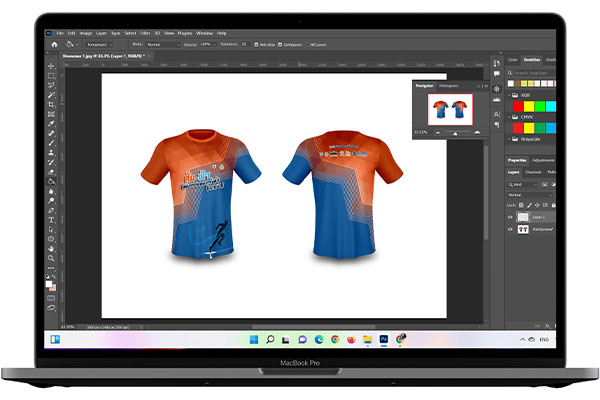Open the Comments panel icon
The width and height of the screenshot is (600, 400).
tap(496, 73)
